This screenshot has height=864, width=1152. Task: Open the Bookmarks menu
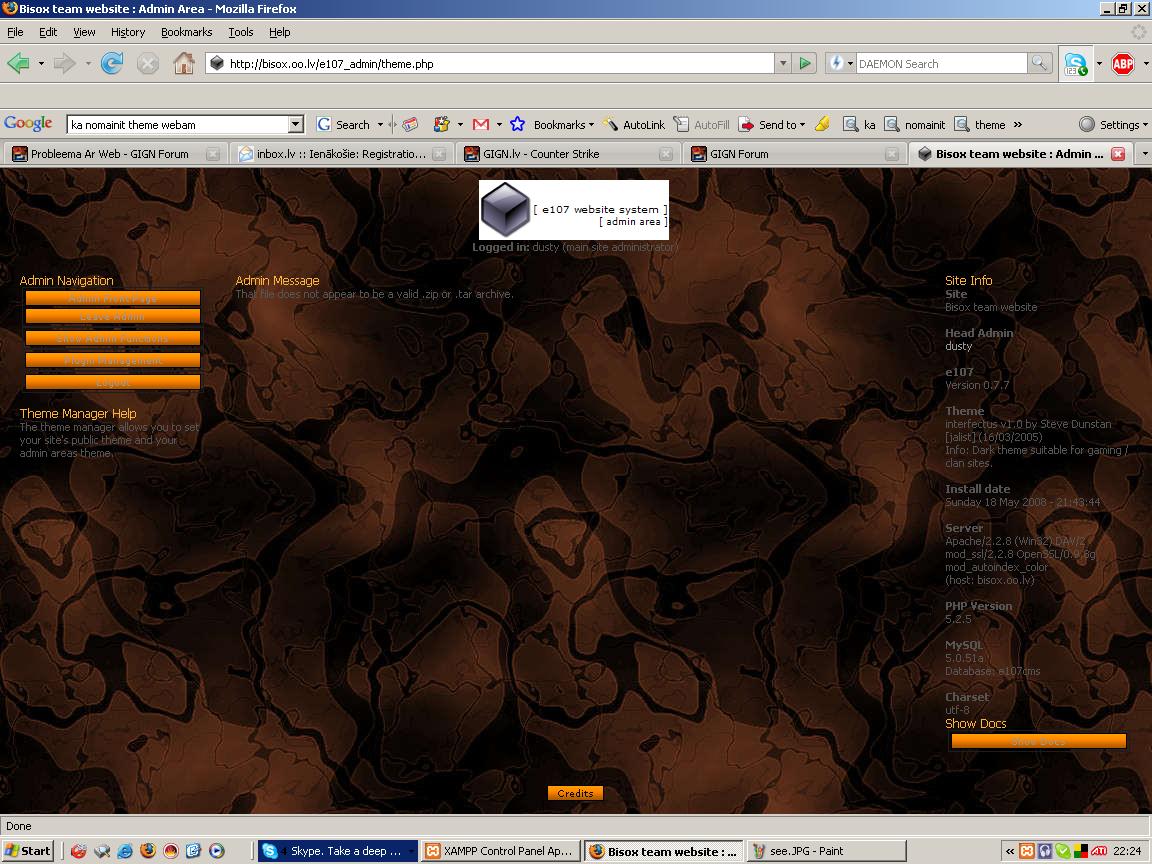tap(186, 32)
